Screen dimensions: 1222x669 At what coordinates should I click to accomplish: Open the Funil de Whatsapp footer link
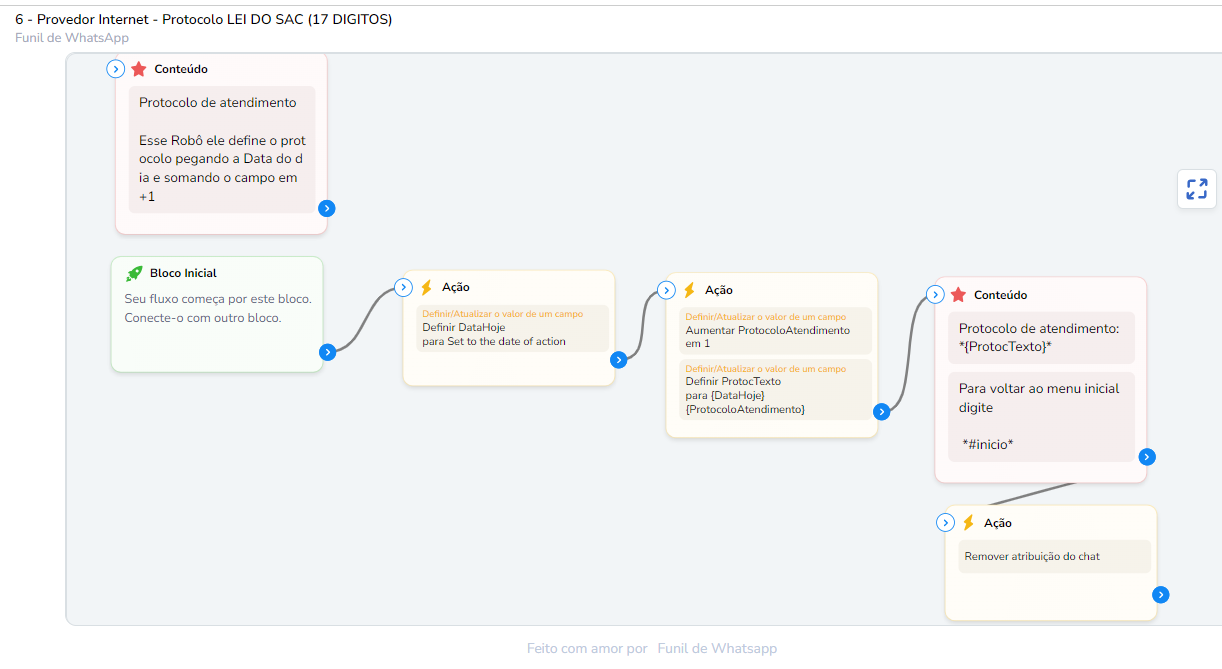716,648
